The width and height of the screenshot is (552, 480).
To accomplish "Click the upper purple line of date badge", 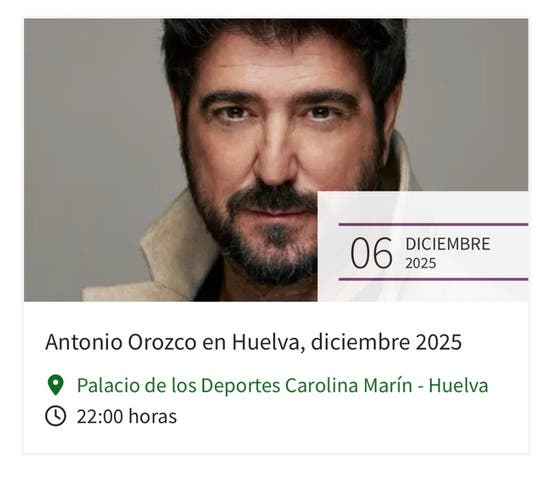I will (x=433, y=224).
